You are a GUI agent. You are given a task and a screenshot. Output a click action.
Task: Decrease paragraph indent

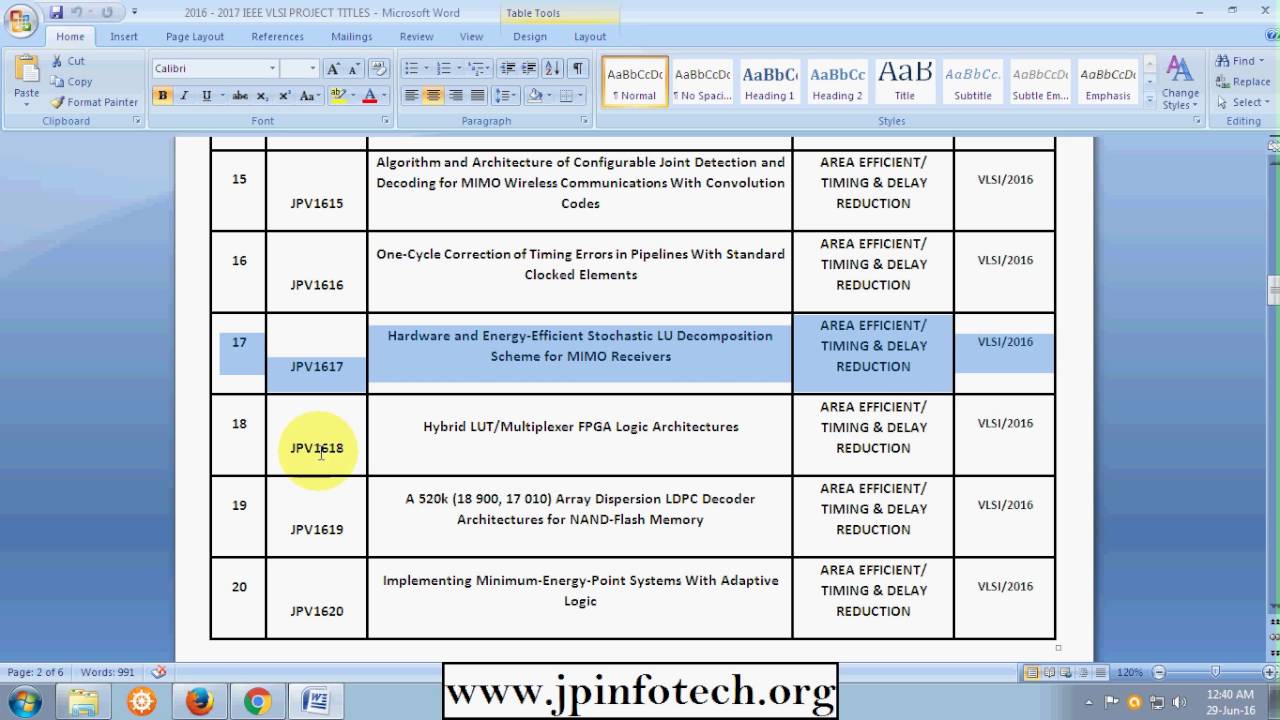(x=507, y=68)
